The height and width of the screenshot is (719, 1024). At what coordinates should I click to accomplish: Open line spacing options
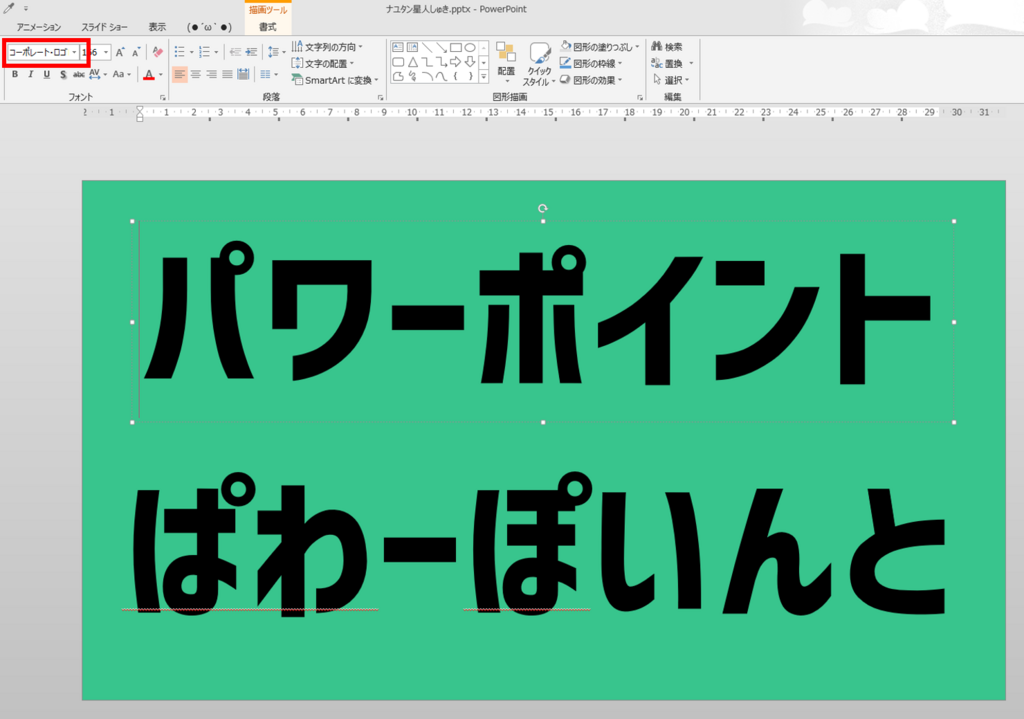[276, 52]
